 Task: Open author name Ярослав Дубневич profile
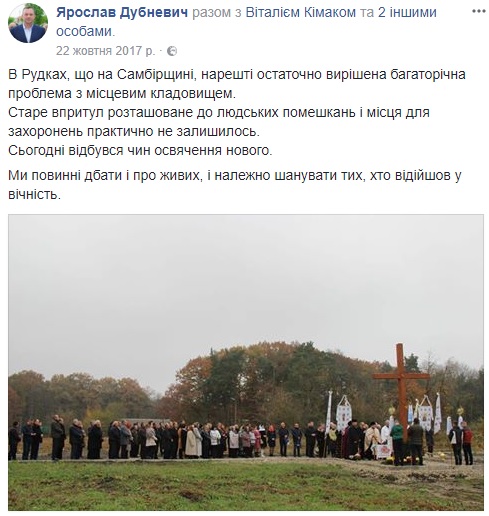coord(122,12)
